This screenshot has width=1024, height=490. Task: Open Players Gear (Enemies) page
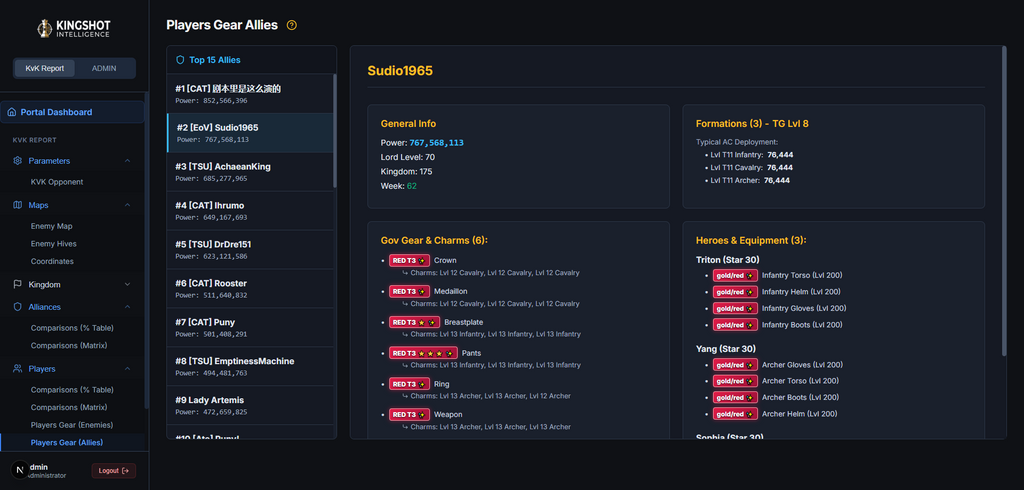73,425
